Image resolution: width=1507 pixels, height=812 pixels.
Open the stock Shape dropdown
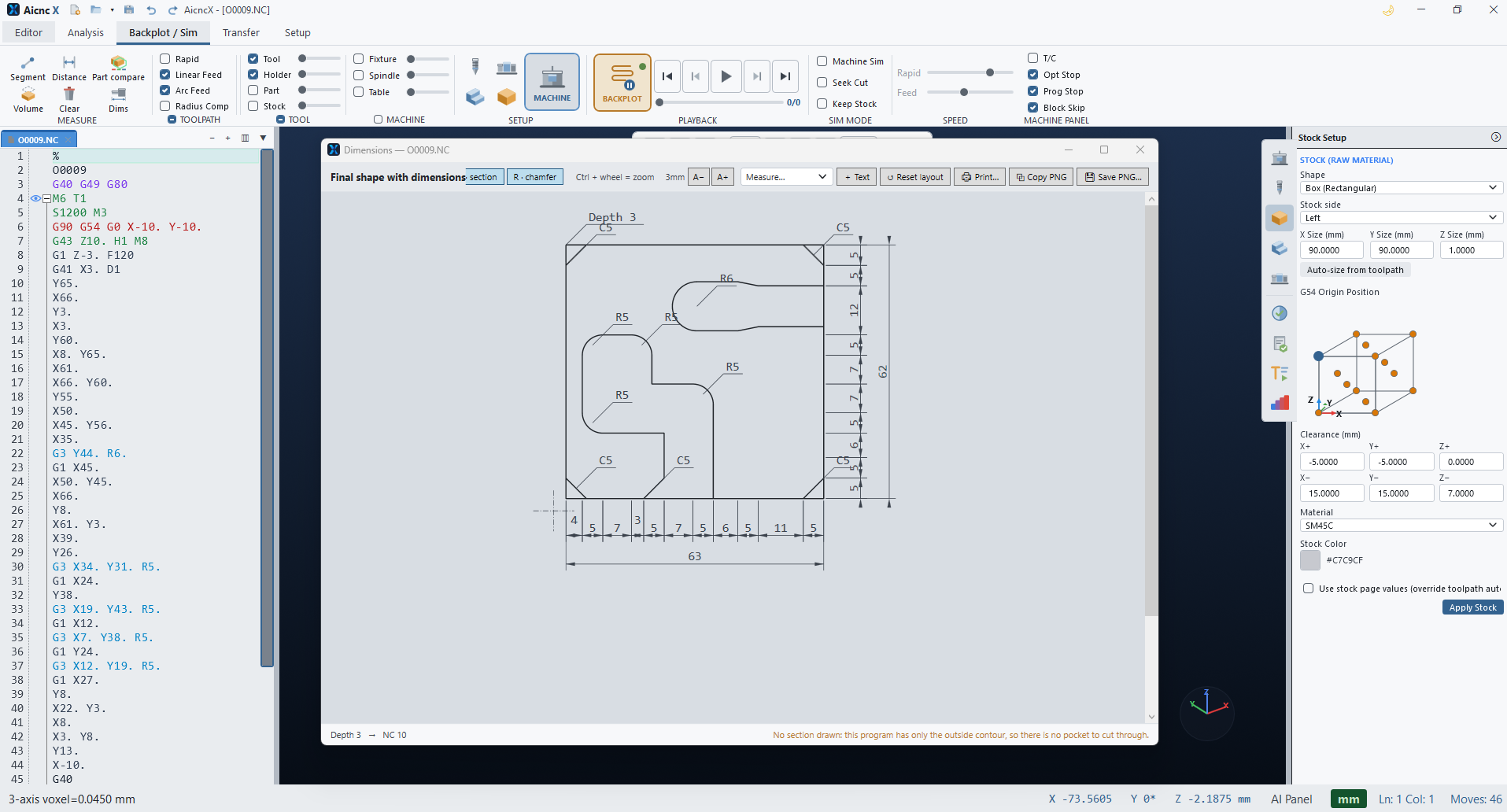pyautogui.click(x=1401, y=188)
